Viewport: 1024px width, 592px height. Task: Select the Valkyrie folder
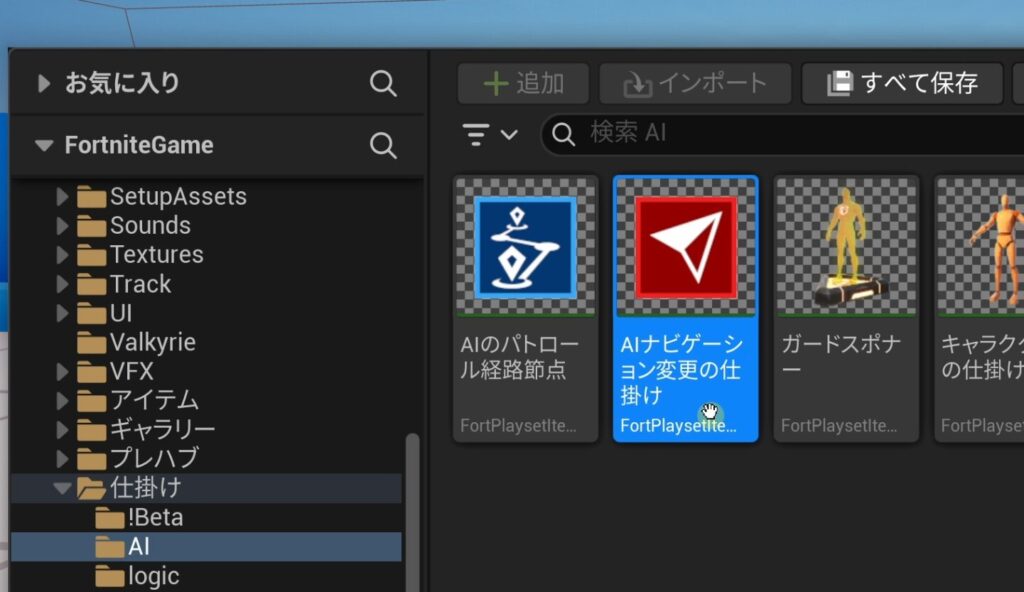(152, 343)
